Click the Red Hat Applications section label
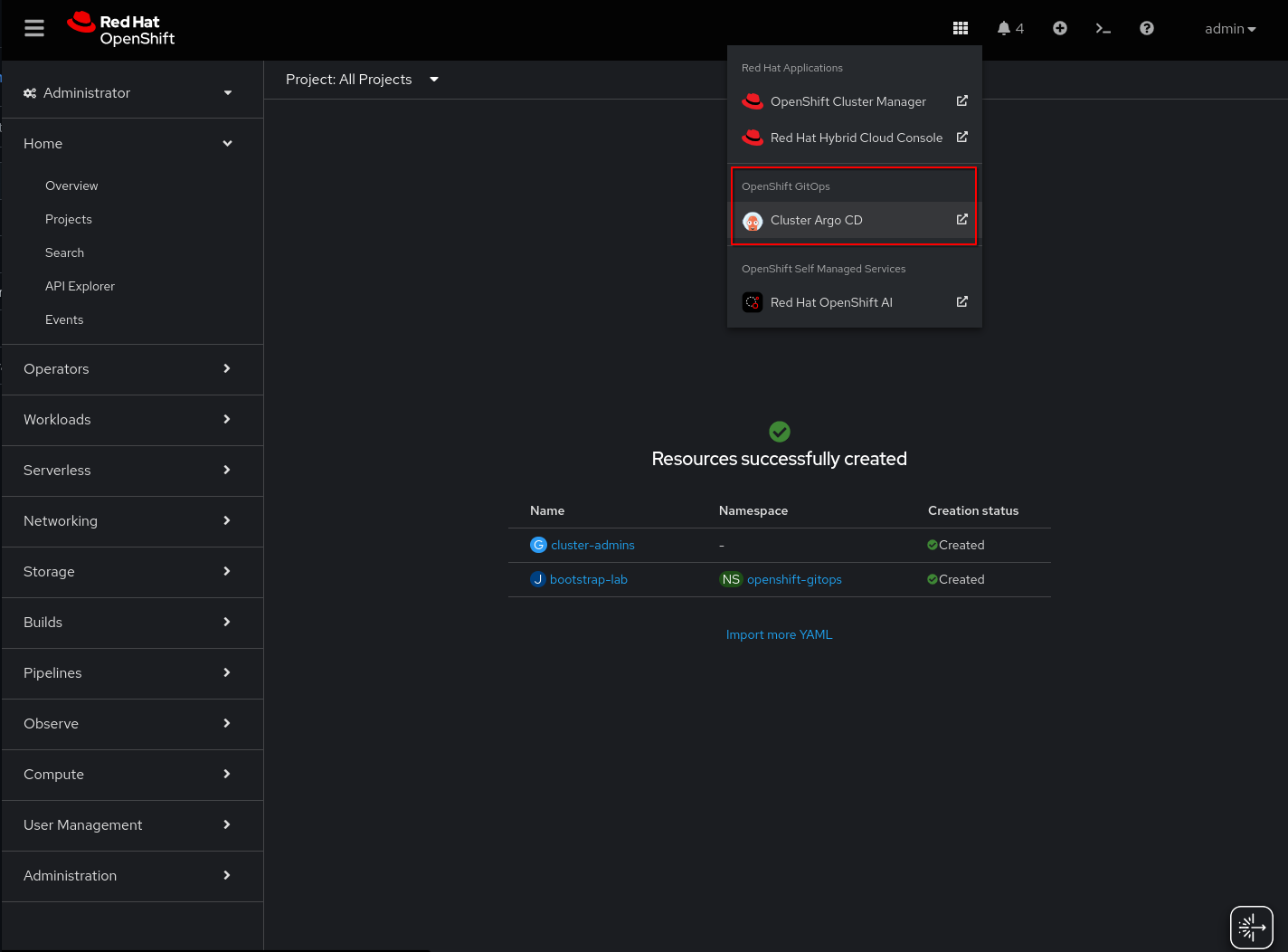Image resolution: width=1288 pixels, height=952 pixels. coord(792,68)
